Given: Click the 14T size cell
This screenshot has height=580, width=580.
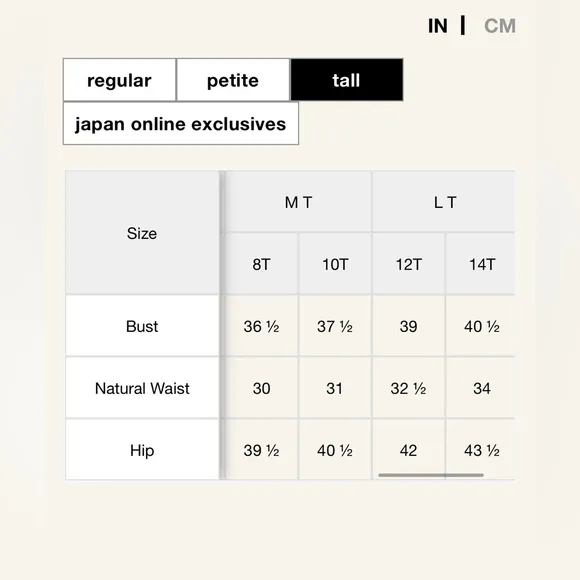Looking at the screenshot, I should pyautogui.click(x=480, y=264).
